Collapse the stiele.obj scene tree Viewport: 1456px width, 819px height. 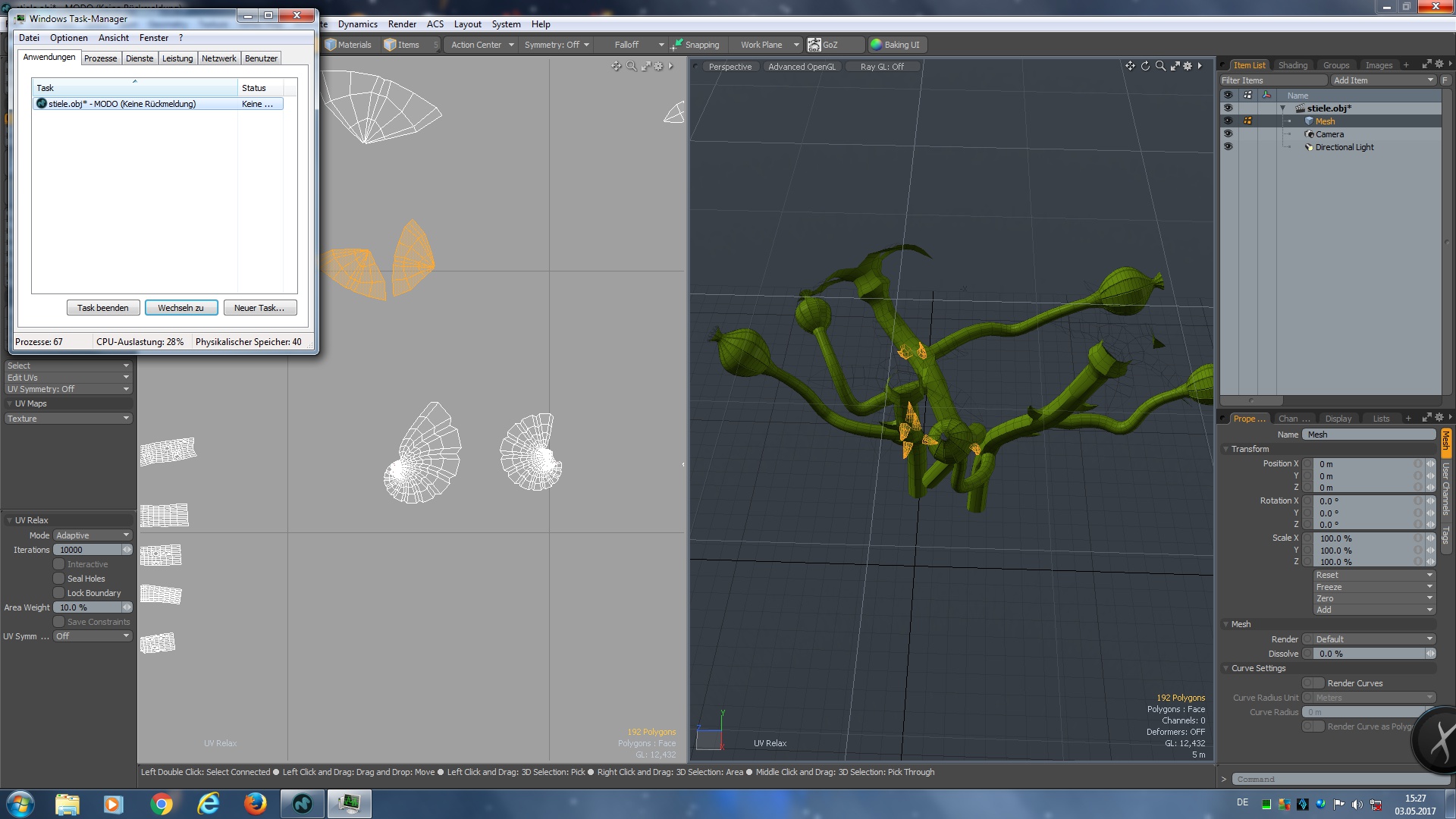[x=1283, y=108]
